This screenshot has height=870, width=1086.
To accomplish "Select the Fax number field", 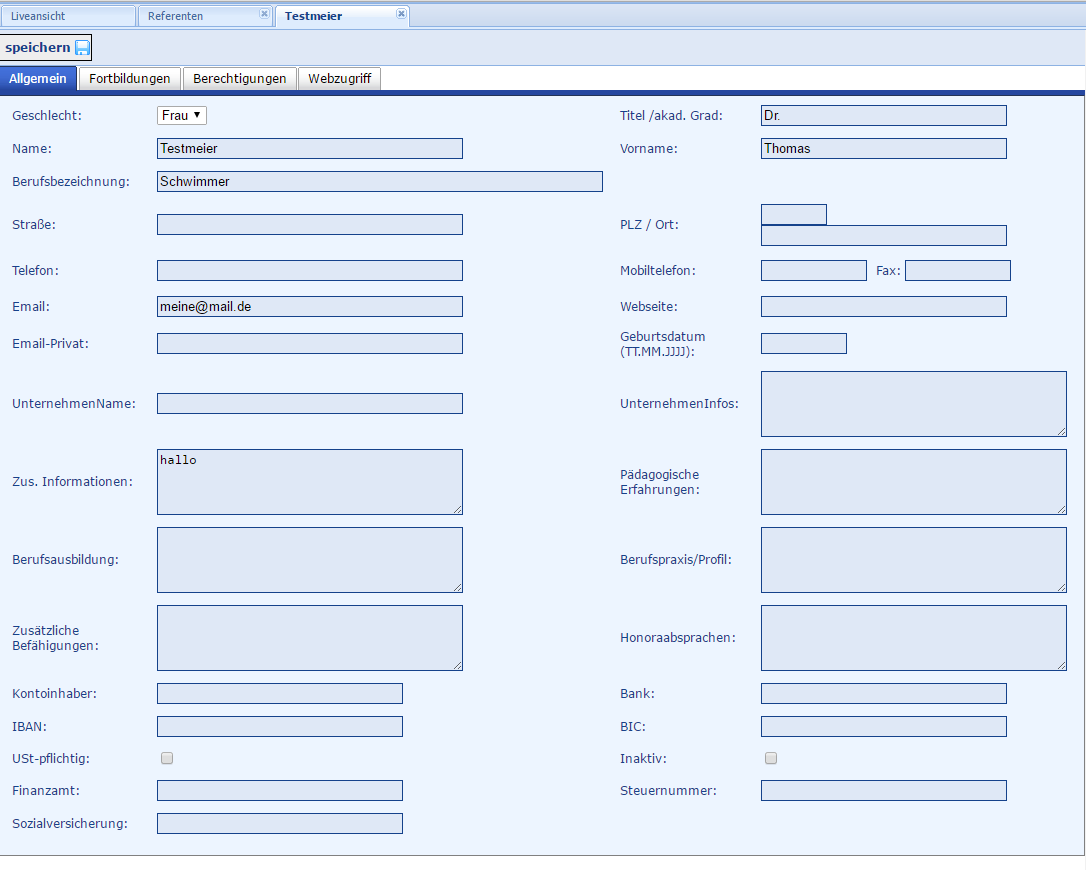I will point(957,271).
